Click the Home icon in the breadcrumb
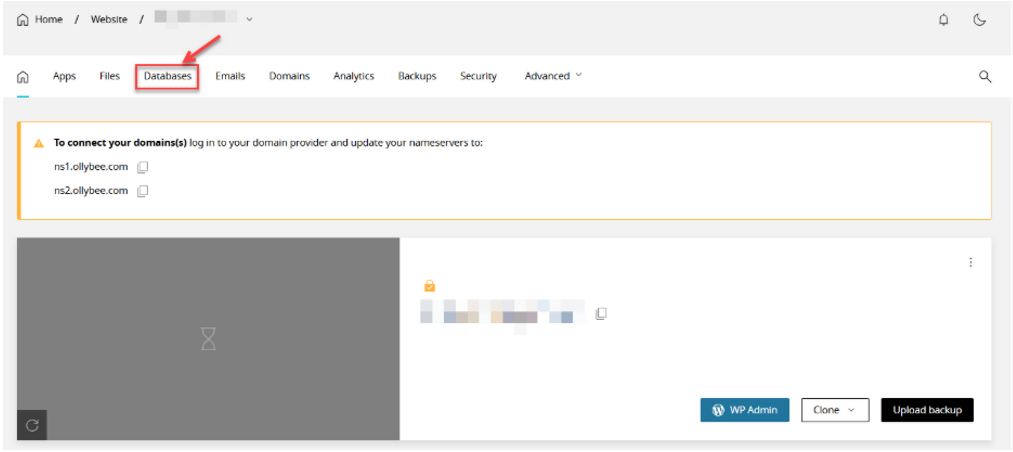This screenshot has width=1013, height=452. [x=23, y=19]
